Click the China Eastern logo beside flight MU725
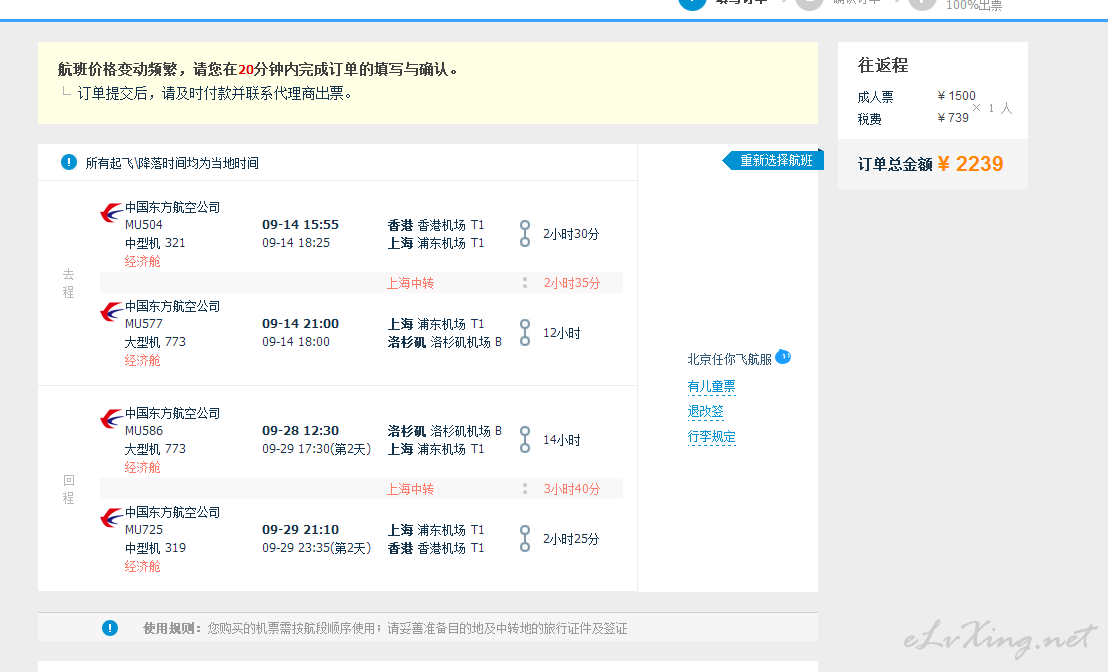This screenshot has height=672, width=1108. (x=112, y=517)
